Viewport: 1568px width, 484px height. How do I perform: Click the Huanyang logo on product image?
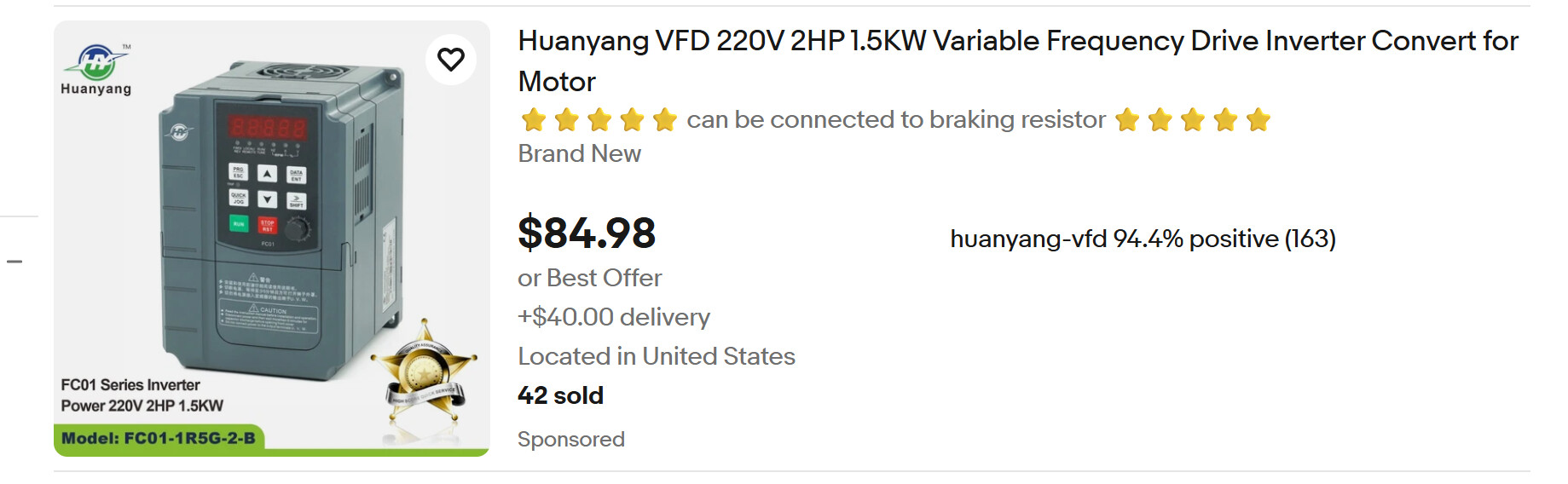[x=96, y=69]
